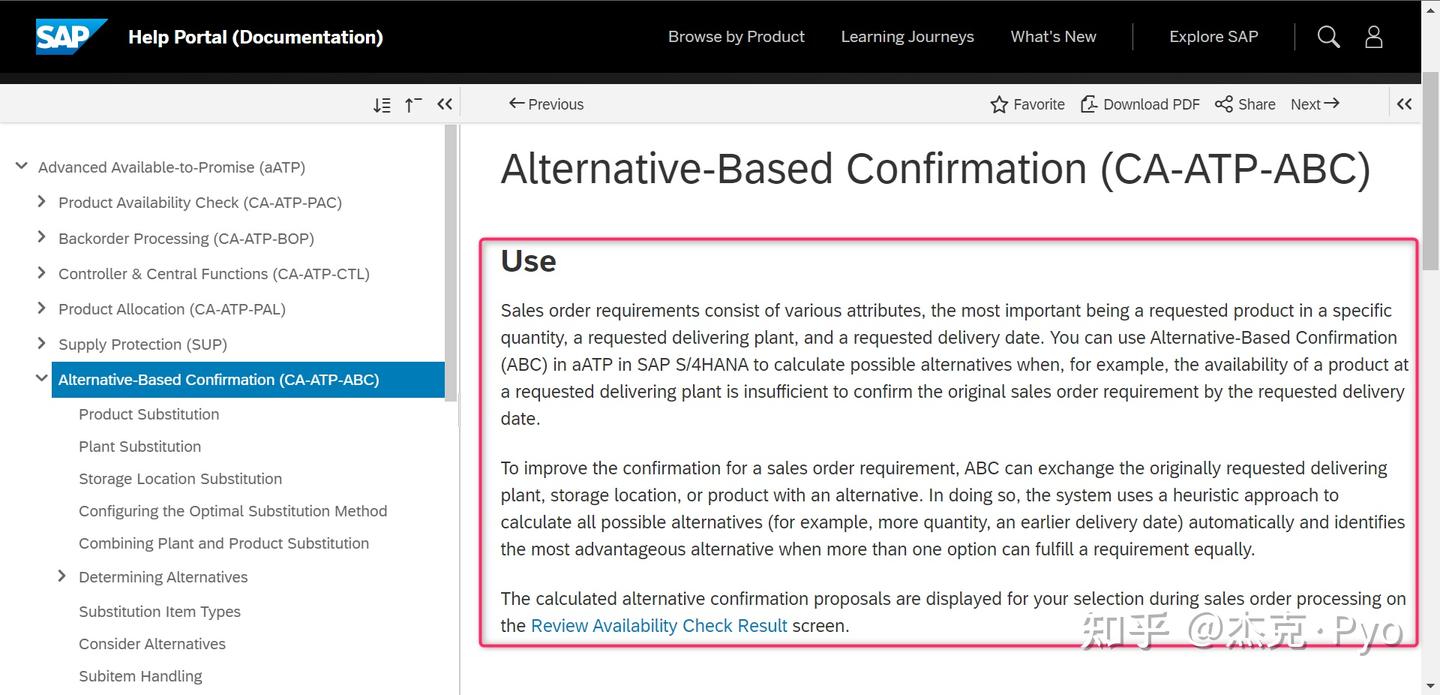Image resolution: width=1440 pixels, height=695 pixels.
Task: Open Review Availability Check Result link
Action: [659, 626]
